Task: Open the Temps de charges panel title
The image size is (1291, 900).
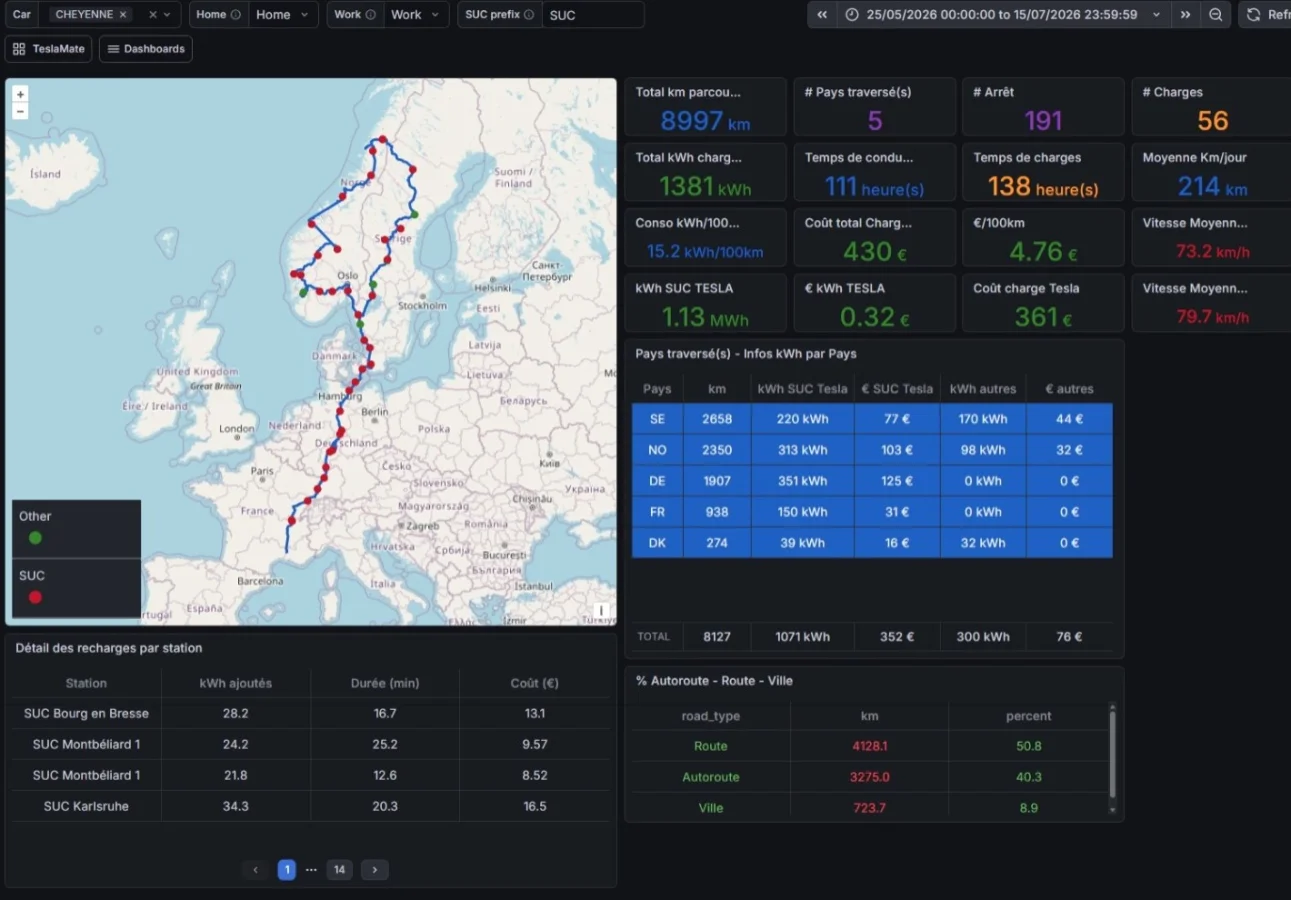Action: coord(1027,157)
